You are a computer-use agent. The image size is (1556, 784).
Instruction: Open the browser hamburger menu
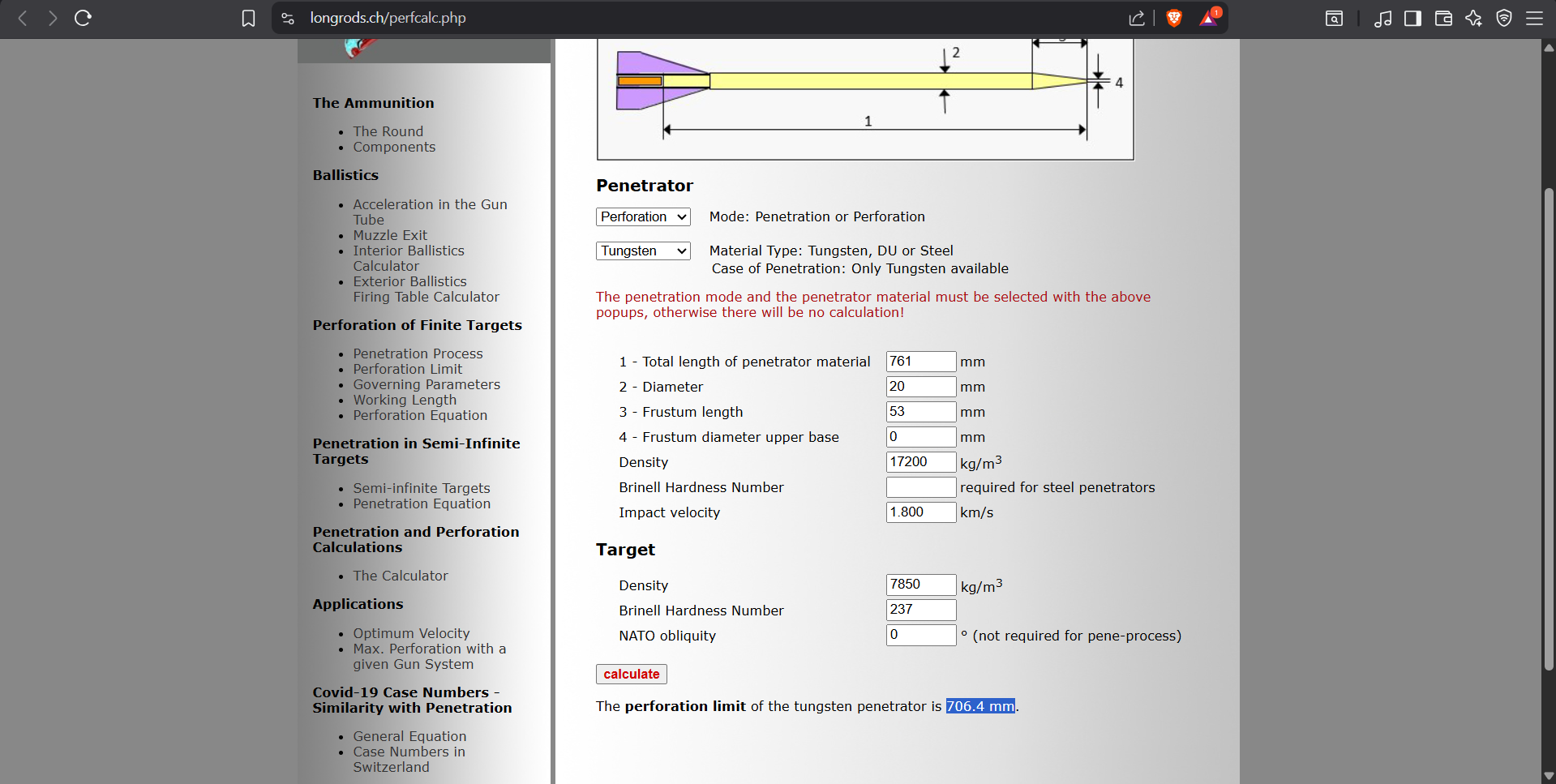click(1534, 18)
